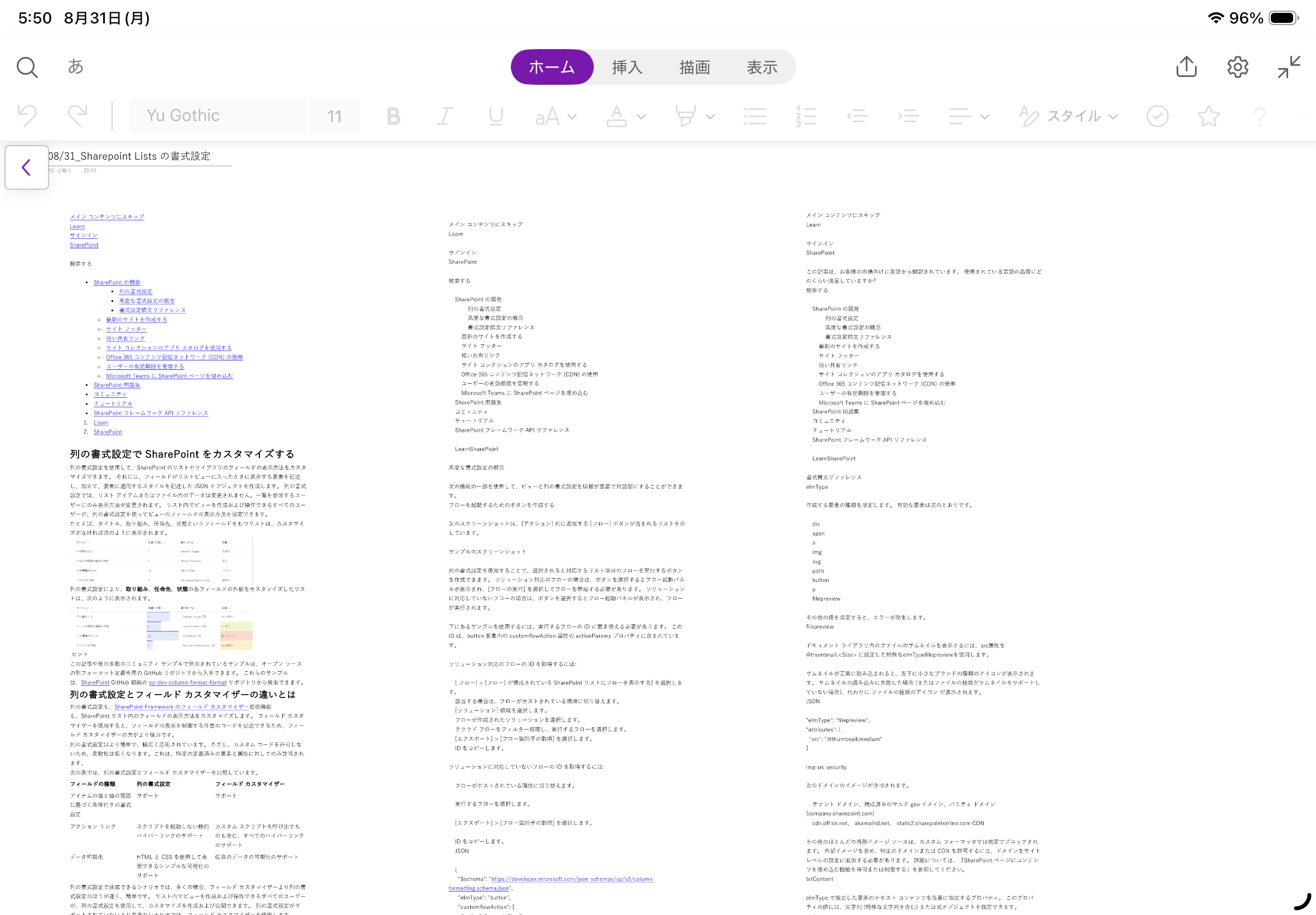This screenshot has width=1316, height=915.
Task: Open the SharePoint の開発 link
Action: click(x=117, y=283)
